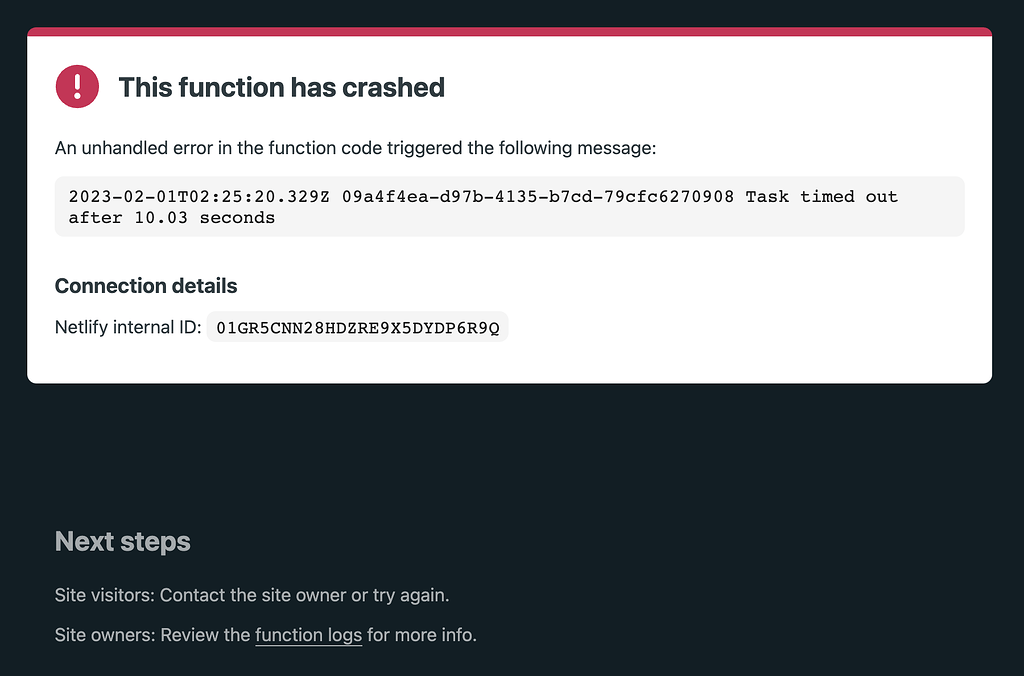The height and width of the screenshot is (676, 1024).
Task: Click the "Task timed out" text
Action: point(822,197)
